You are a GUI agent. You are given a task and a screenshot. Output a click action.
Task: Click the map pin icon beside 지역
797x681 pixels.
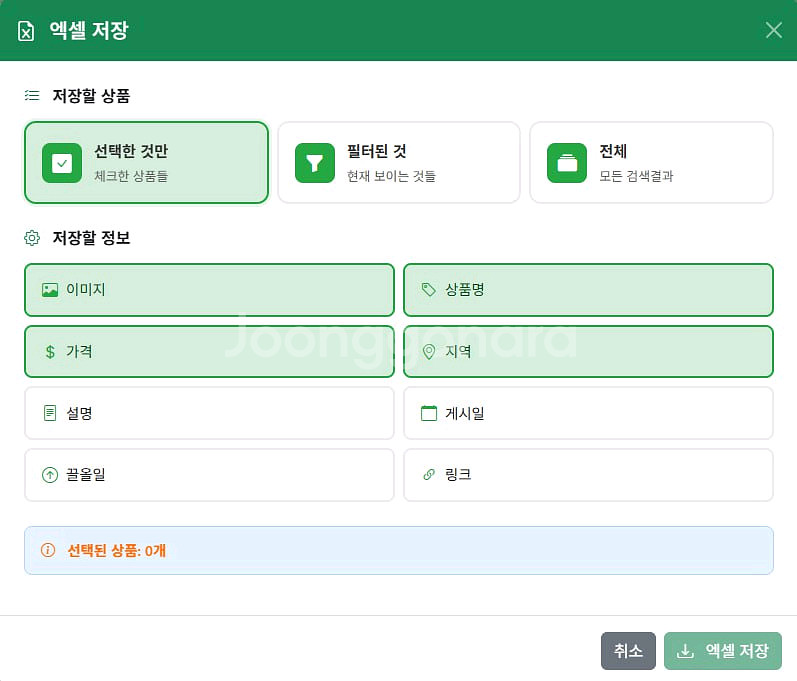tap(429, 352)
